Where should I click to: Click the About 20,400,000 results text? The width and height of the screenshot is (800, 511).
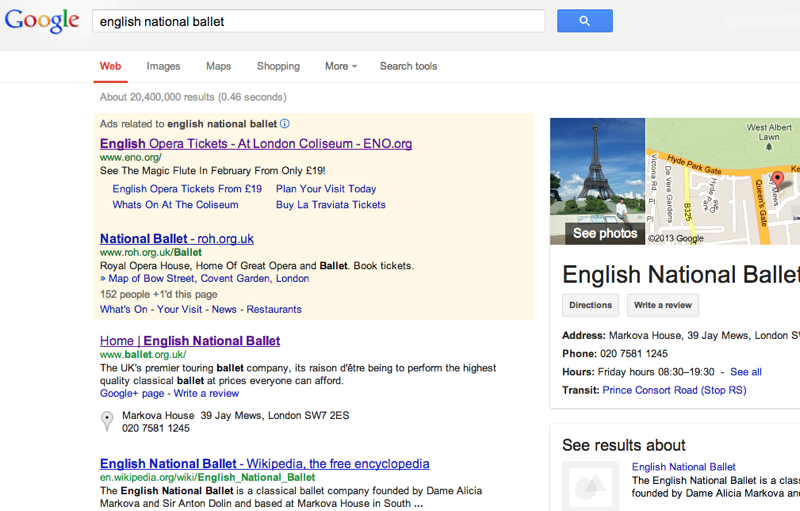193,97
